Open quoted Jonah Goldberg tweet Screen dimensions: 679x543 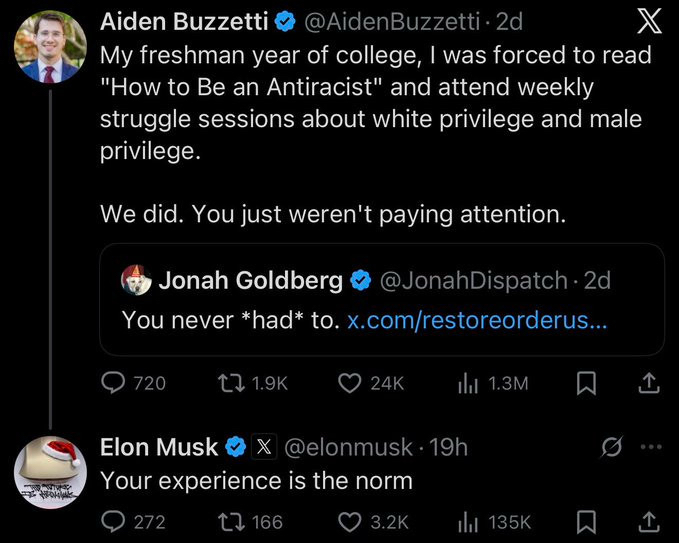click(380, 300)
